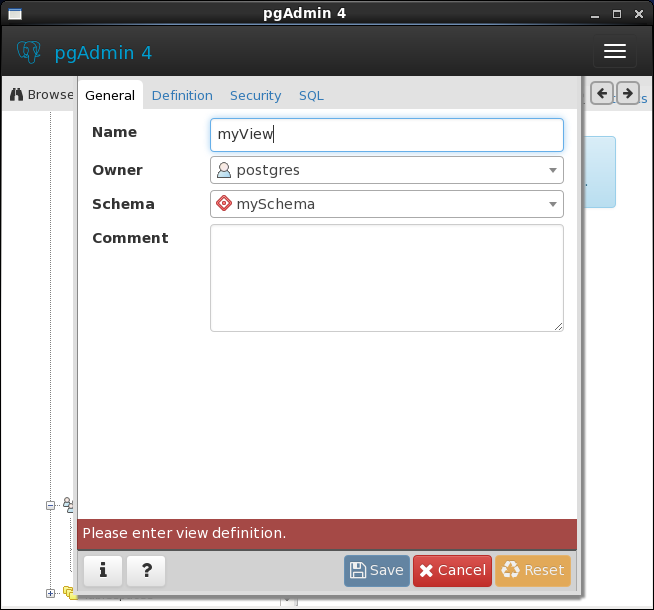Click the left arrow navigation button

click(601, 93)
